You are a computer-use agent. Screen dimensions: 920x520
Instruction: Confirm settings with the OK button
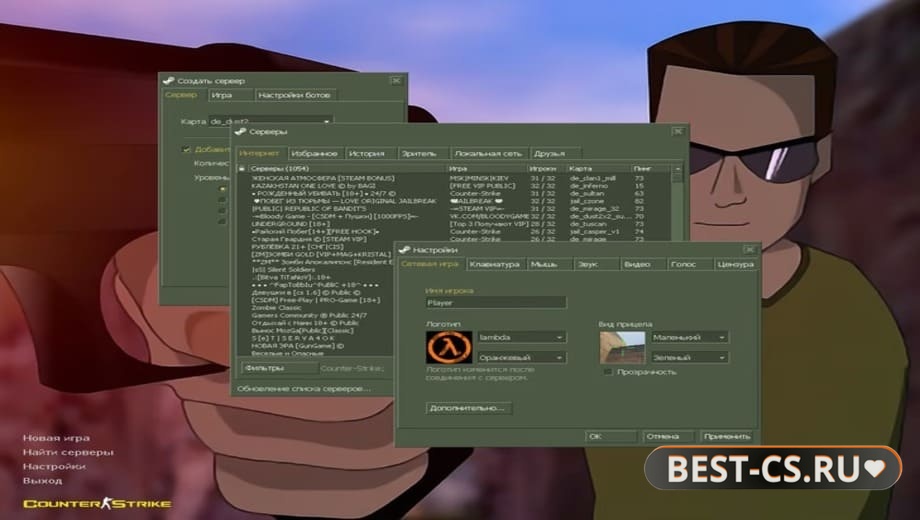611,436
